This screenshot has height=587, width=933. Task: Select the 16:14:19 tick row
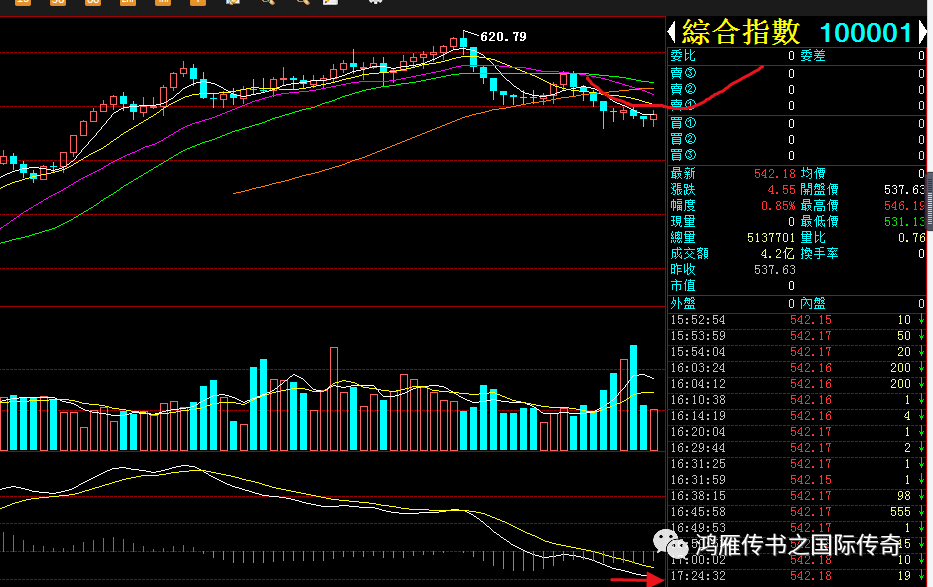pos(797,416)
